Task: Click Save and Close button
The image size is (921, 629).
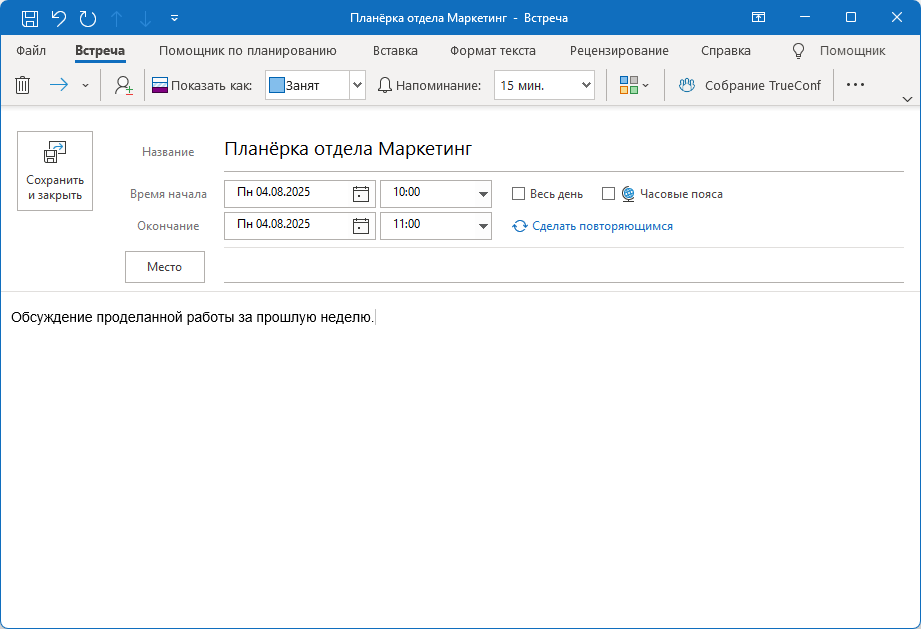Action: pos(55,171)
